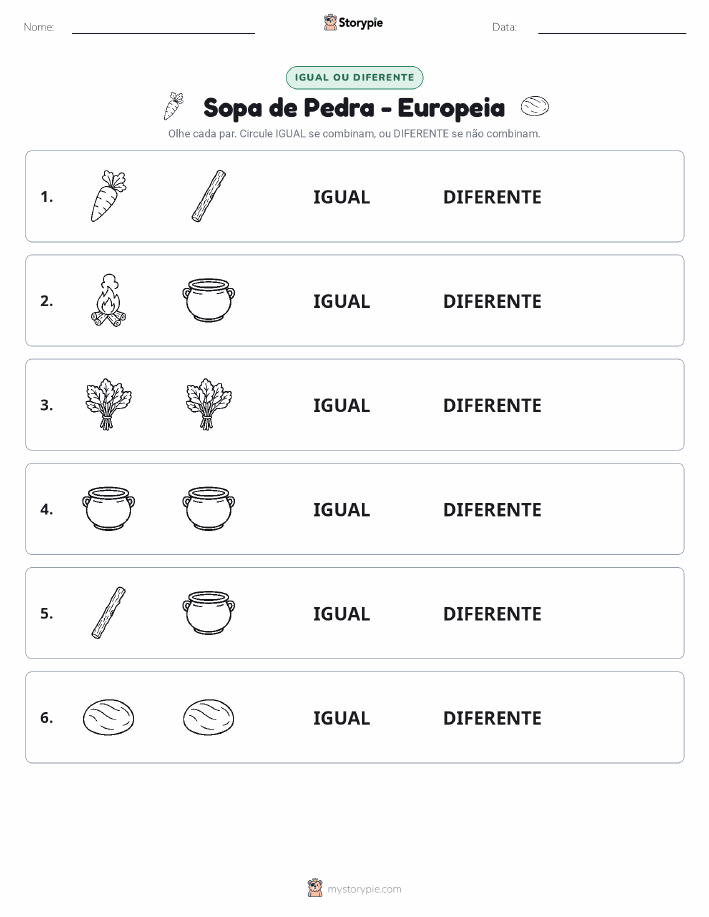Click the second pot picture in row 4
Screen dimensions: 709x917
pos(209,508)
